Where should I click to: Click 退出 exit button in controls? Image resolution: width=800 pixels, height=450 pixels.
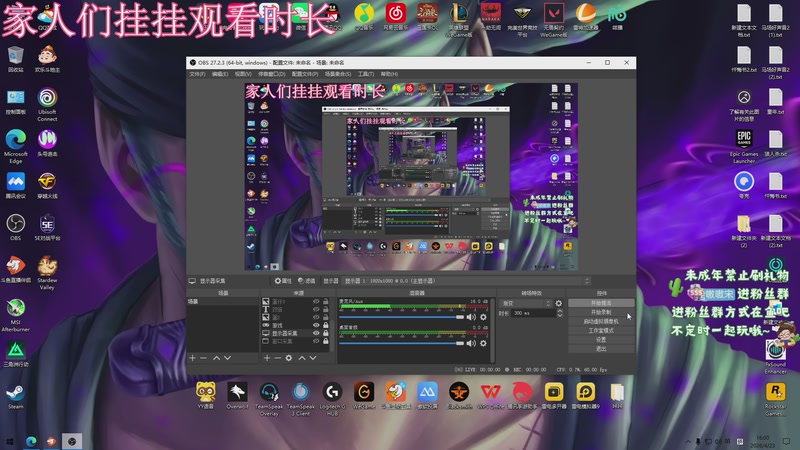click(601, 349)
